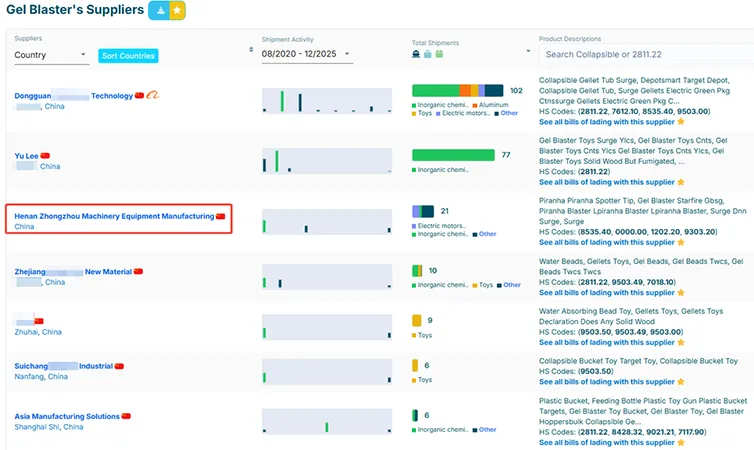This screenshot has height=450, width=754.
Task: Click the yellow star button in page title
Action: pos(177,11)
